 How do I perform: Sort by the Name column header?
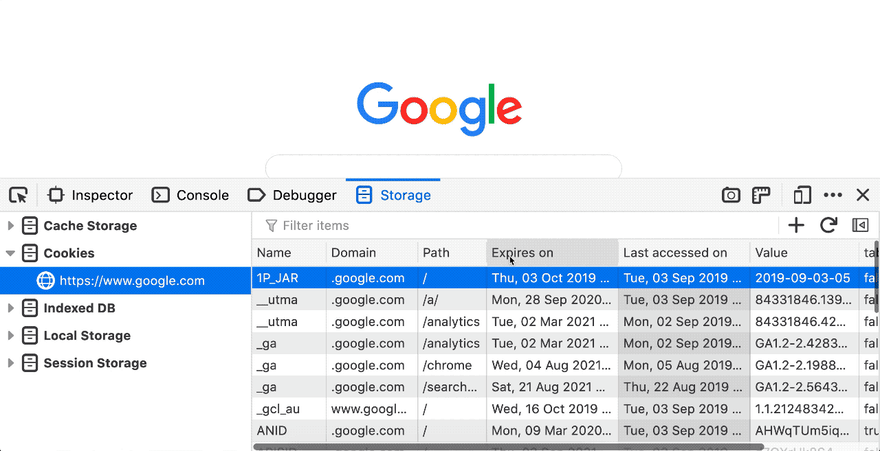[x=288, y=253]
